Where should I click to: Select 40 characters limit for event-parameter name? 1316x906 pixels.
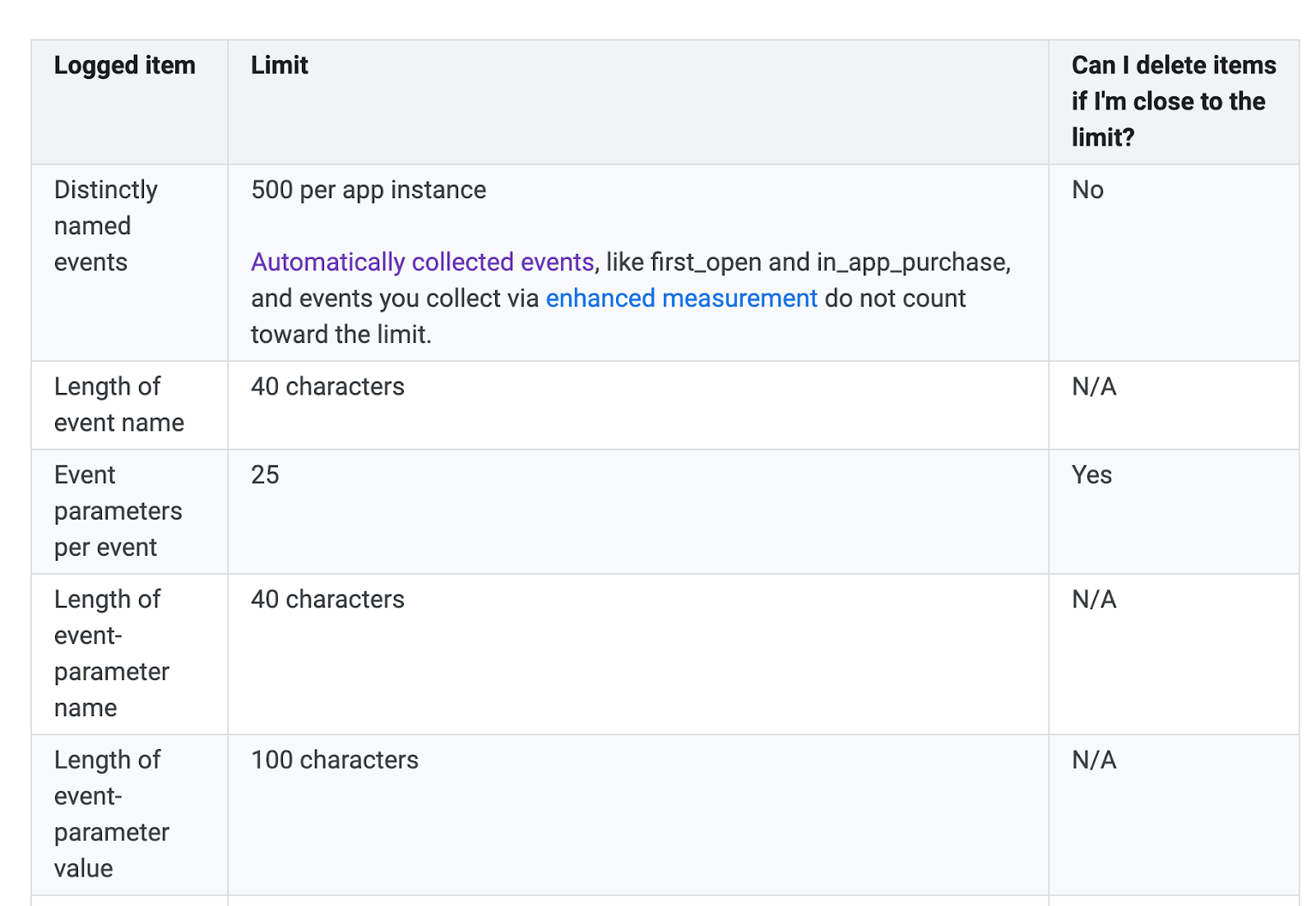click(327, 599)
